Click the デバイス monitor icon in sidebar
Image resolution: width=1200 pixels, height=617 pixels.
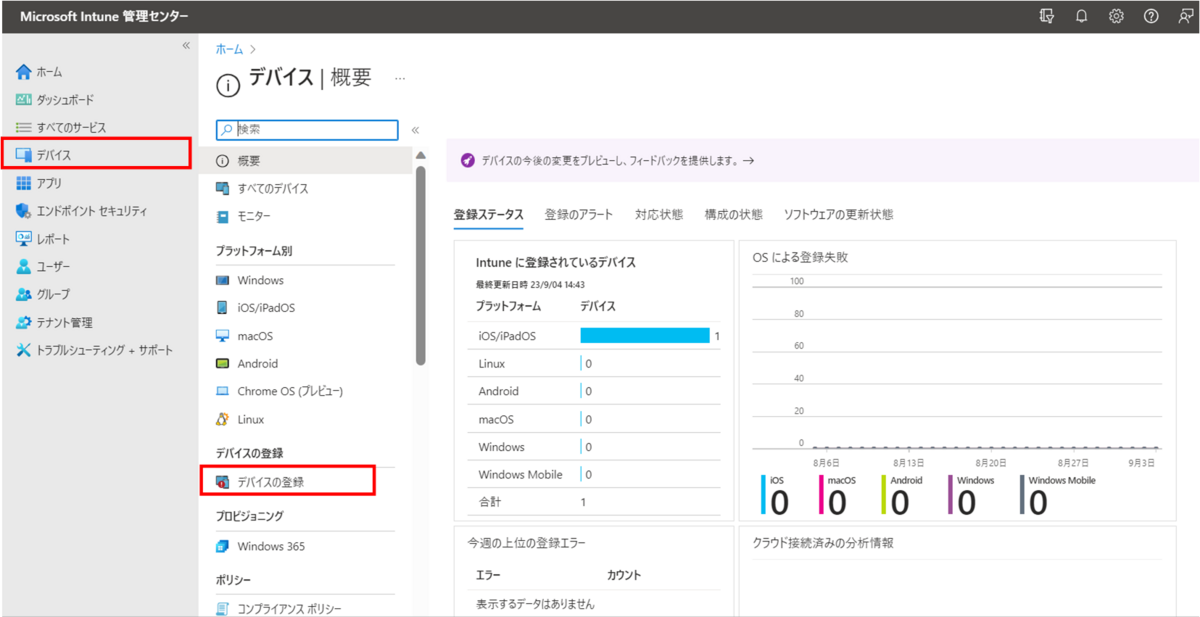[x=24, y=155]
